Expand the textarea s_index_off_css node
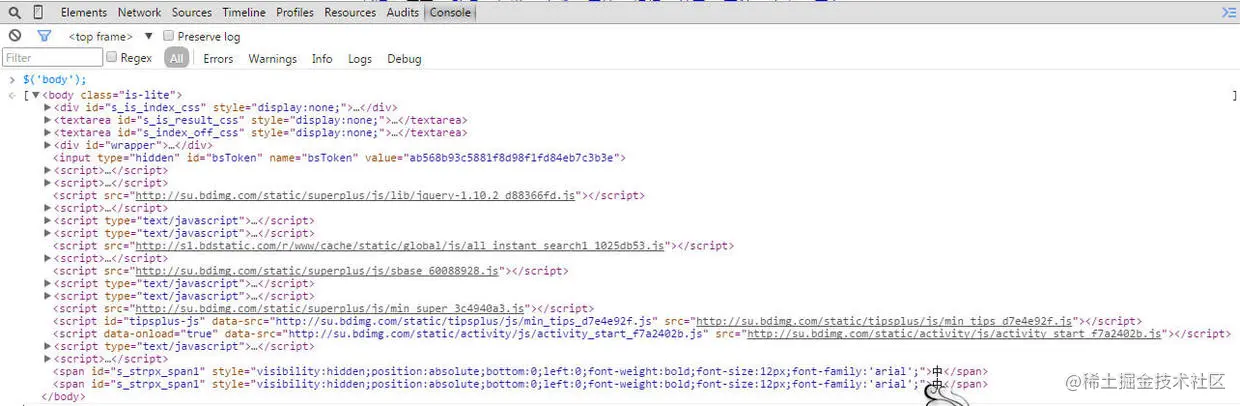 click(x=48, y=132)
